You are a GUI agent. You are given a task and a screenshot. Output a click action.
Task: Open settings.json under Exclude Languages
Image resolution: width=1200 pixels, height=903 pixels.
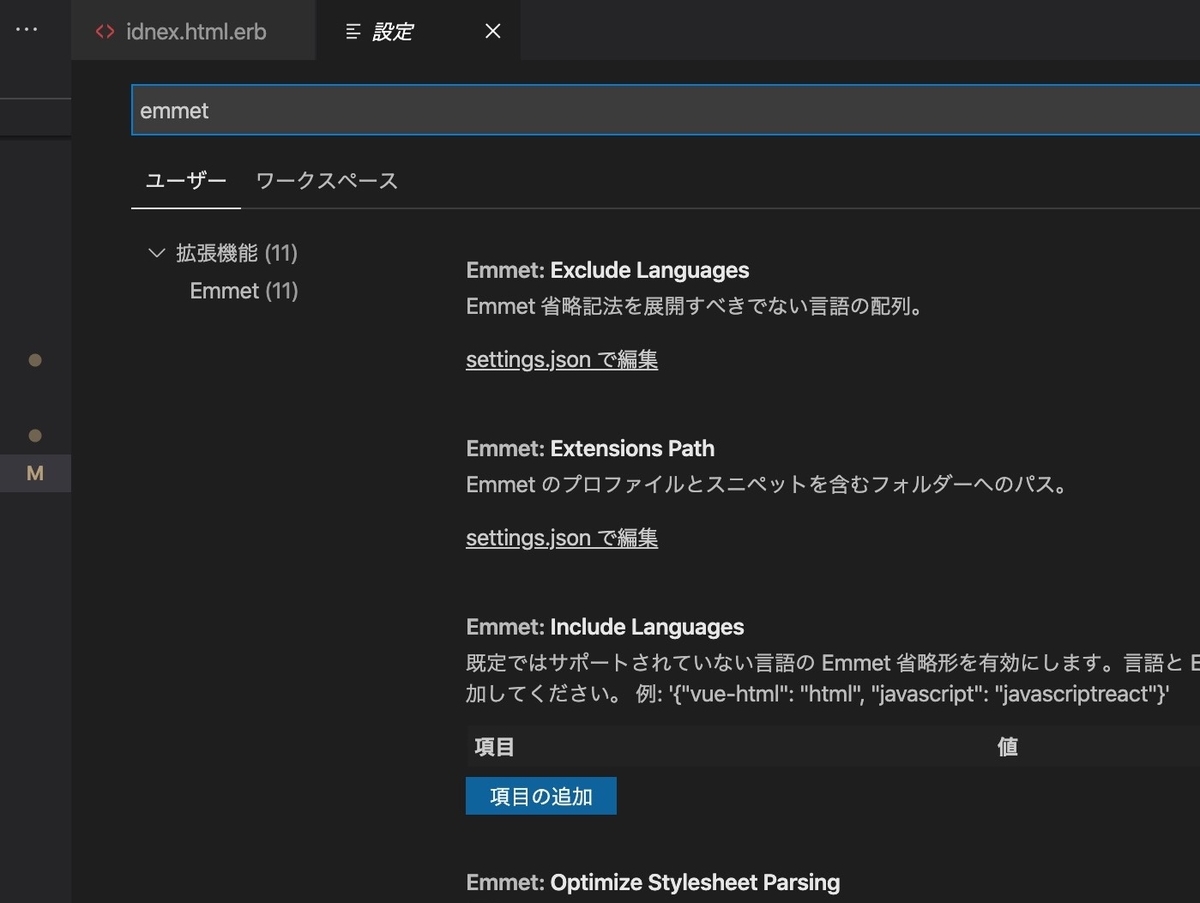pos(561,359)
